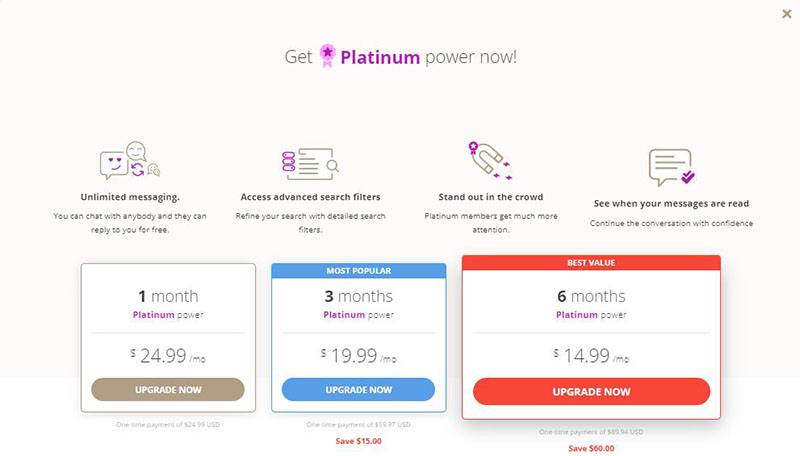This screenshot has width=800, height=456.
Task: Click the Stand out in the crowd heading
Action: pos(491,197)
